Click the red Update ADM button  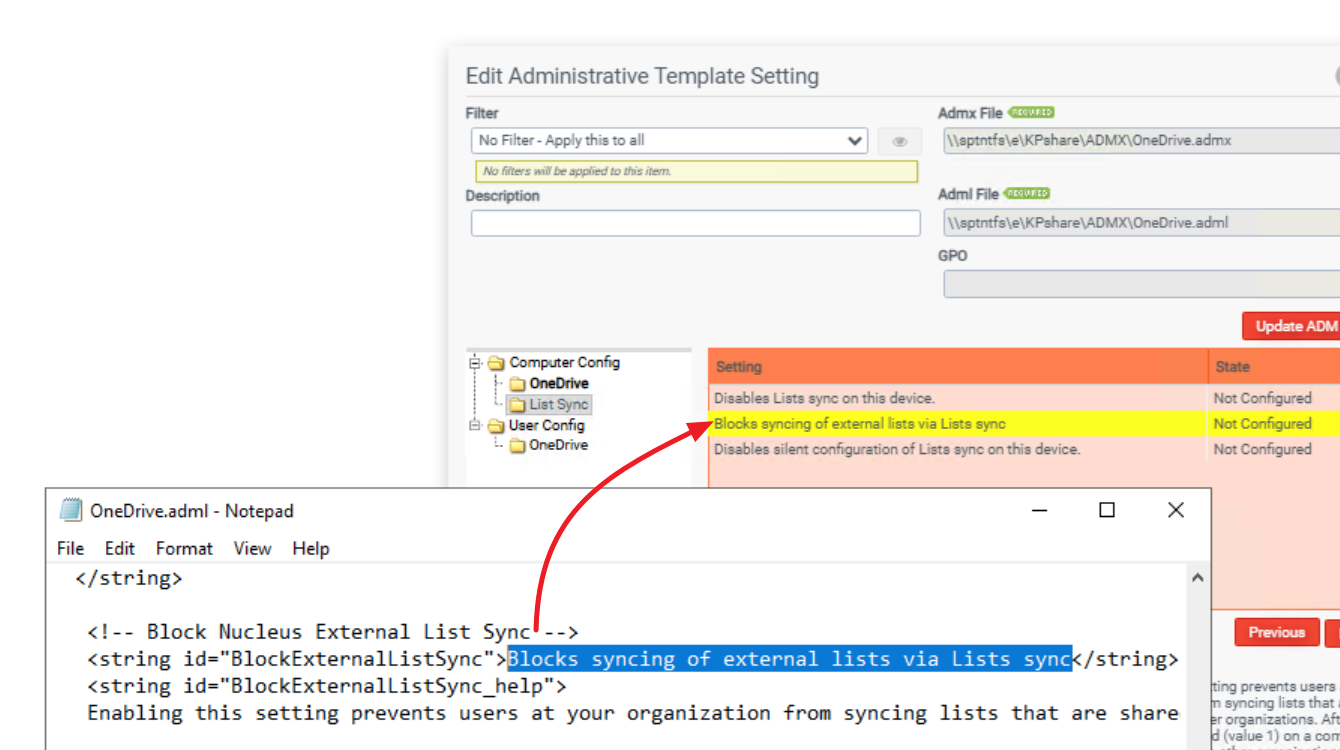tap(1292, 326)
